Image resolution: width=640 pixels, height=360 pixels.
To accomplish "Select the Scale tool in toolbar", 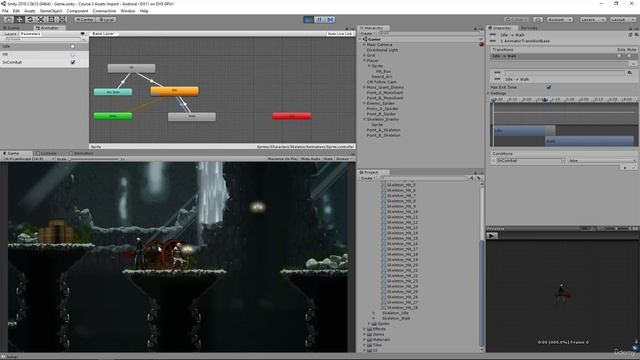I will click(x=41, y=19).
